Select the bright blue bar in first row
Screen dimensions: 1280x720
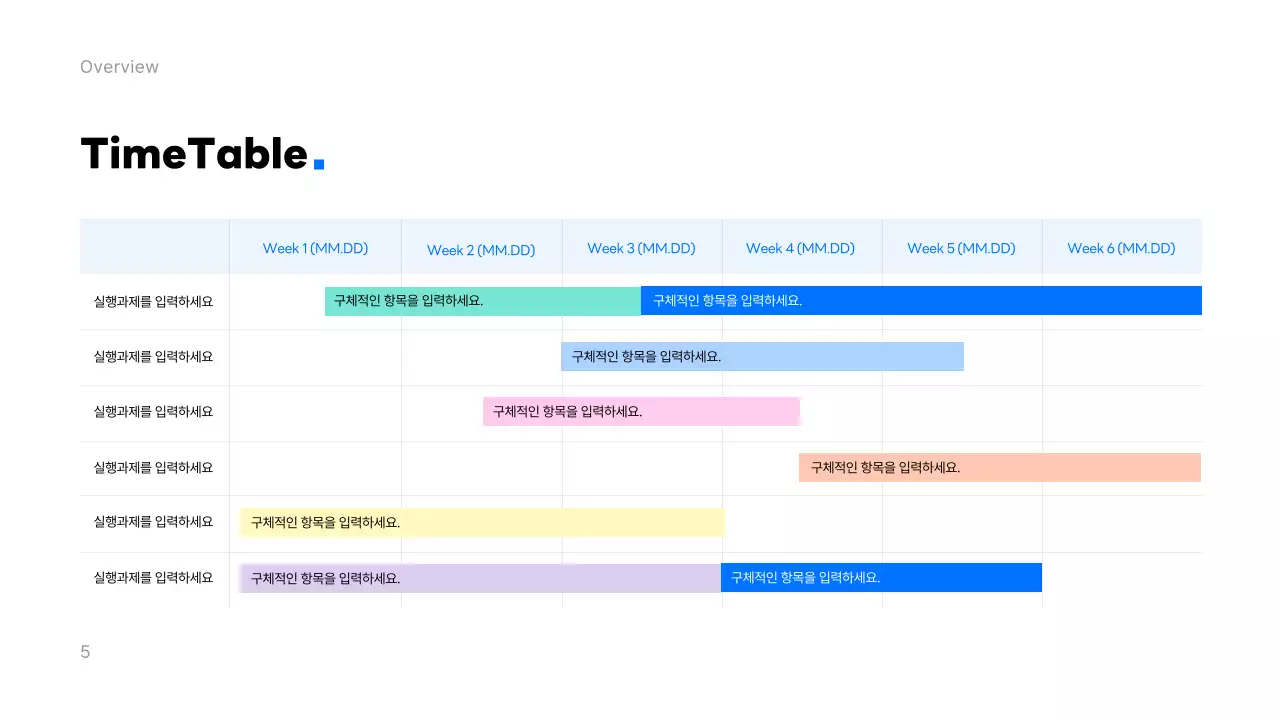coord(920,300)
